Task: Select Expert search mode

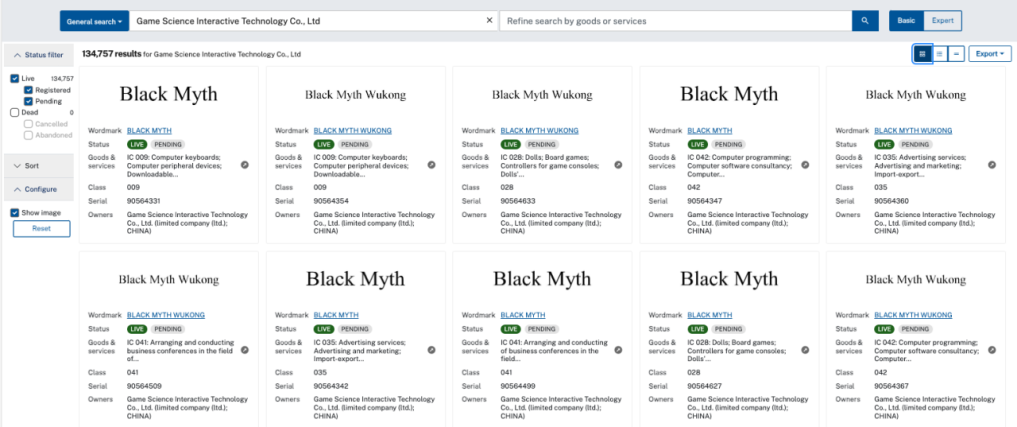Action: [x=942, y=21]
